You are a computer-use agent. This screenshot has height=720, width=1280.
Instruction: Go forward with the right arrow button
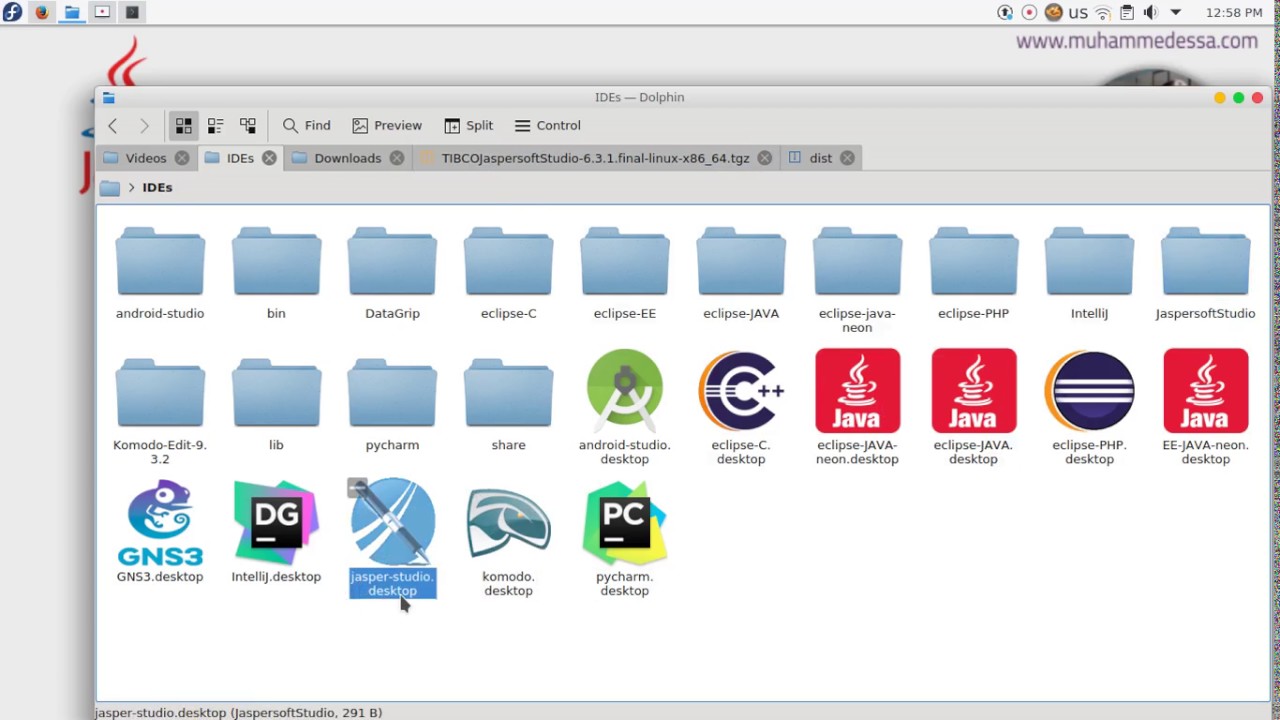click(x=144, y=125)
